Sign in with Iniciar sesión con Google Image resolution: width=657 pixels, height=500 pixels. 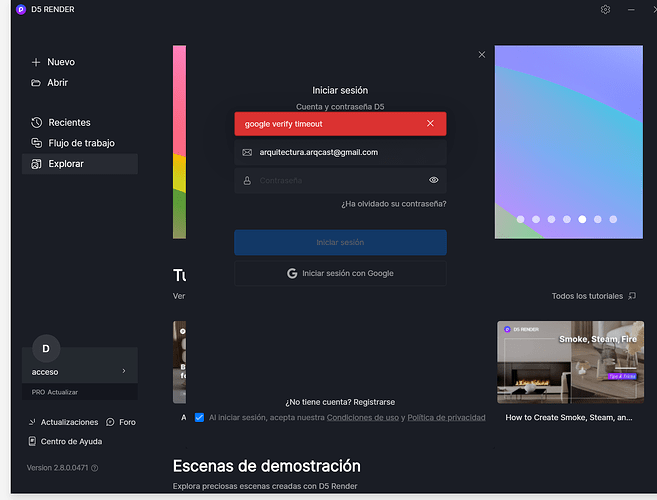pos(340,273)
